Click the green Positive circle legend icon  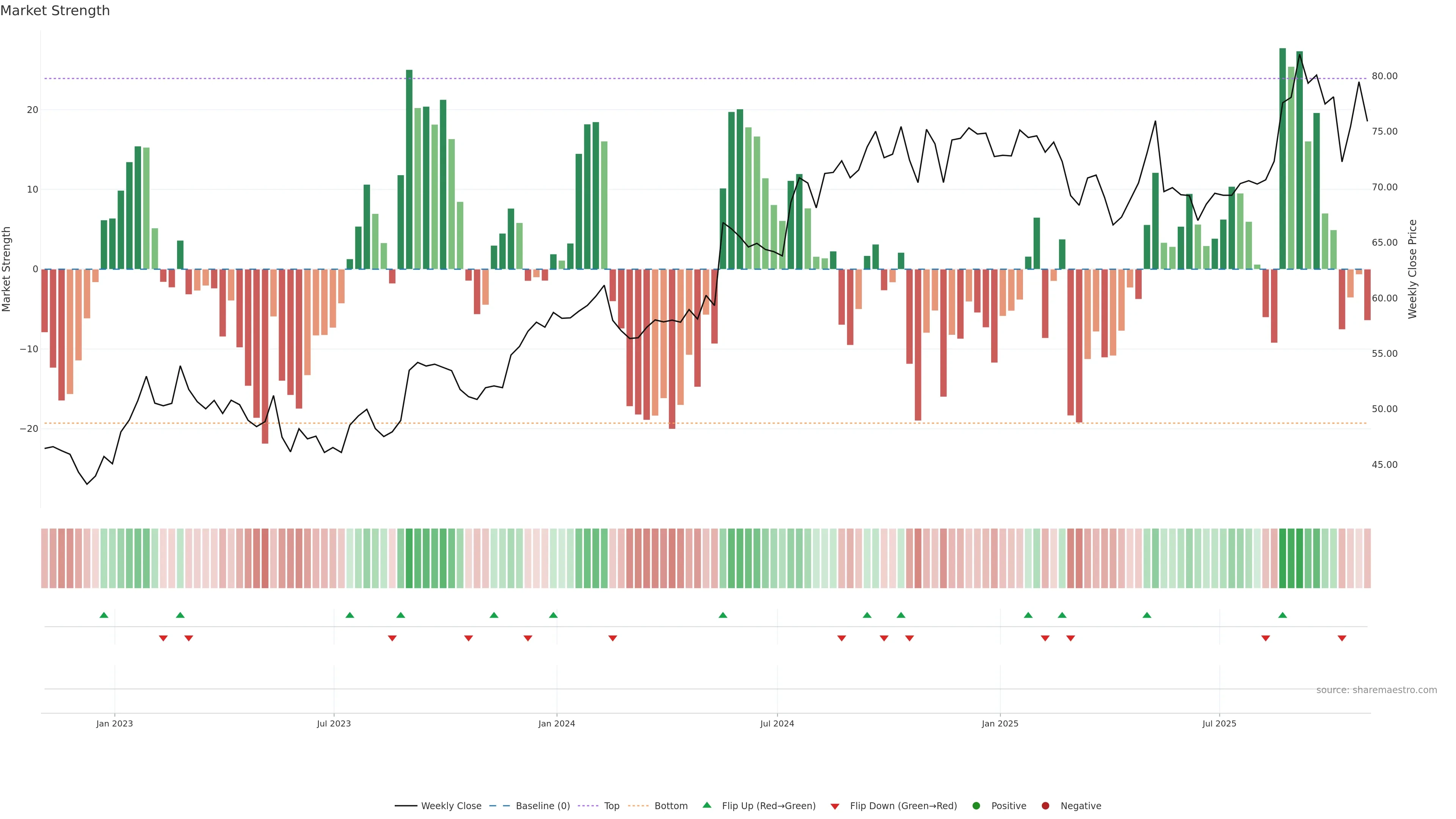coord(976,805)
